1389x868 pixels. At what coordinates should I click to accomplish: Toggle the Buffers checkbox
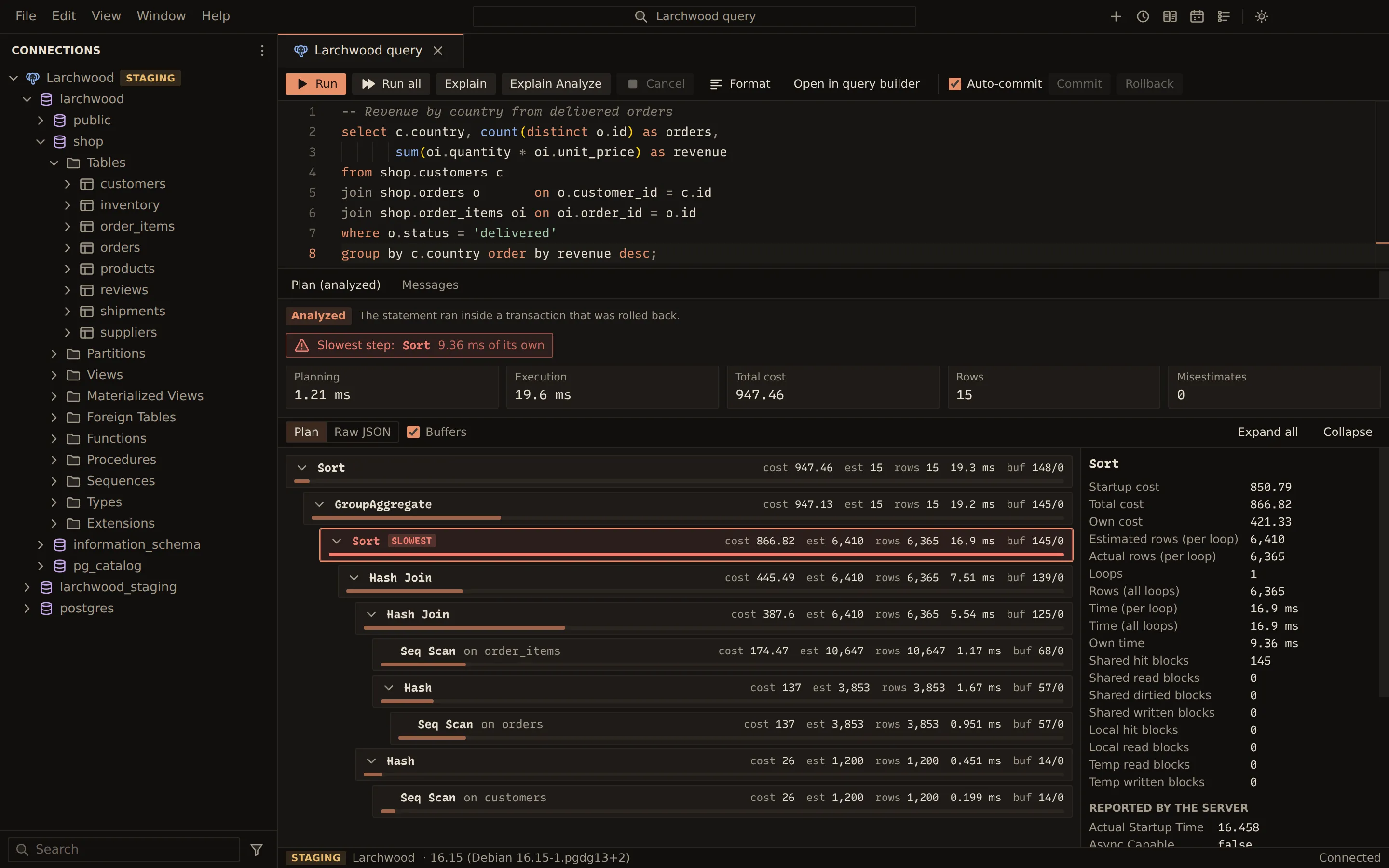pos(413,432)
